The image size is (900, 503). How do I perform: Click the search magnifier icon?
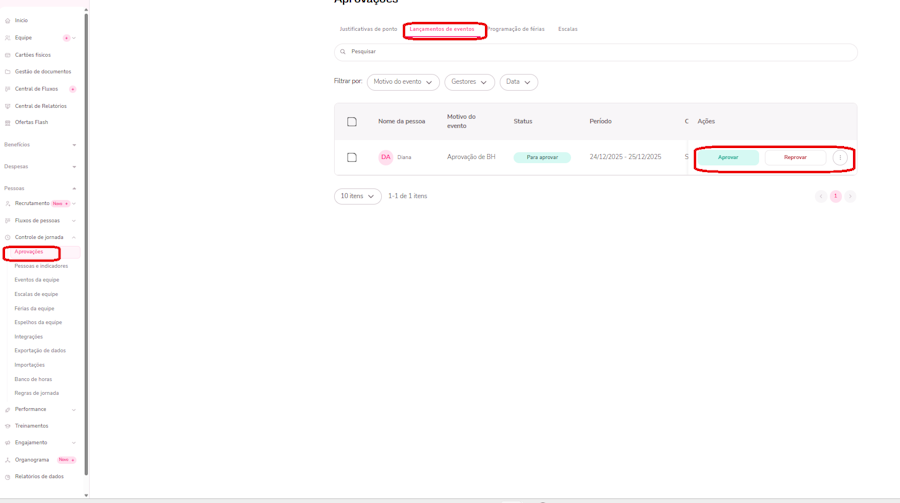343,52
